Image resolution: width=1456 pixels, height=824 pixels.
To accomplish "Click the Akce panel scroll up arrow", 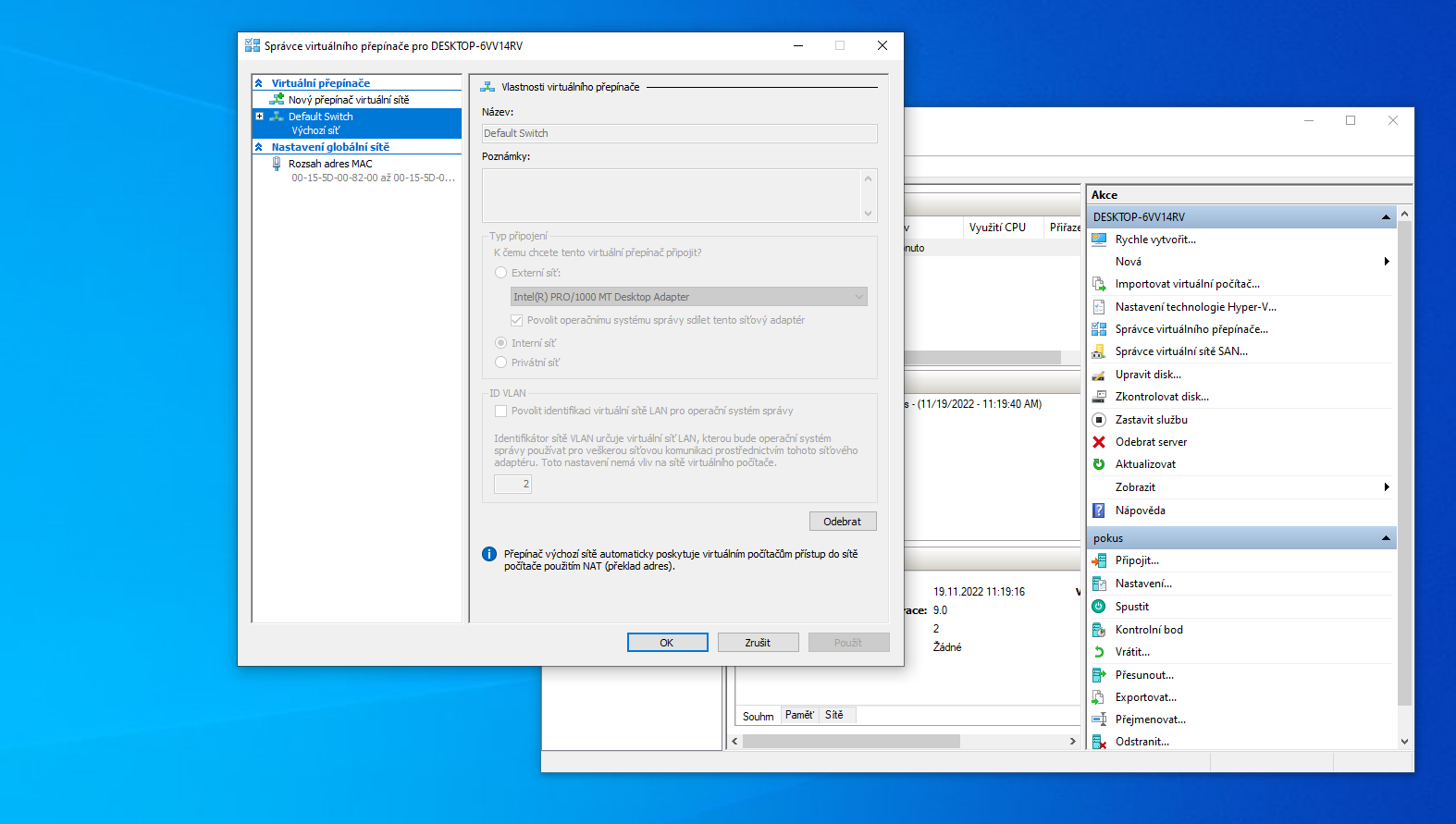I will click(x=1404, y=214).
